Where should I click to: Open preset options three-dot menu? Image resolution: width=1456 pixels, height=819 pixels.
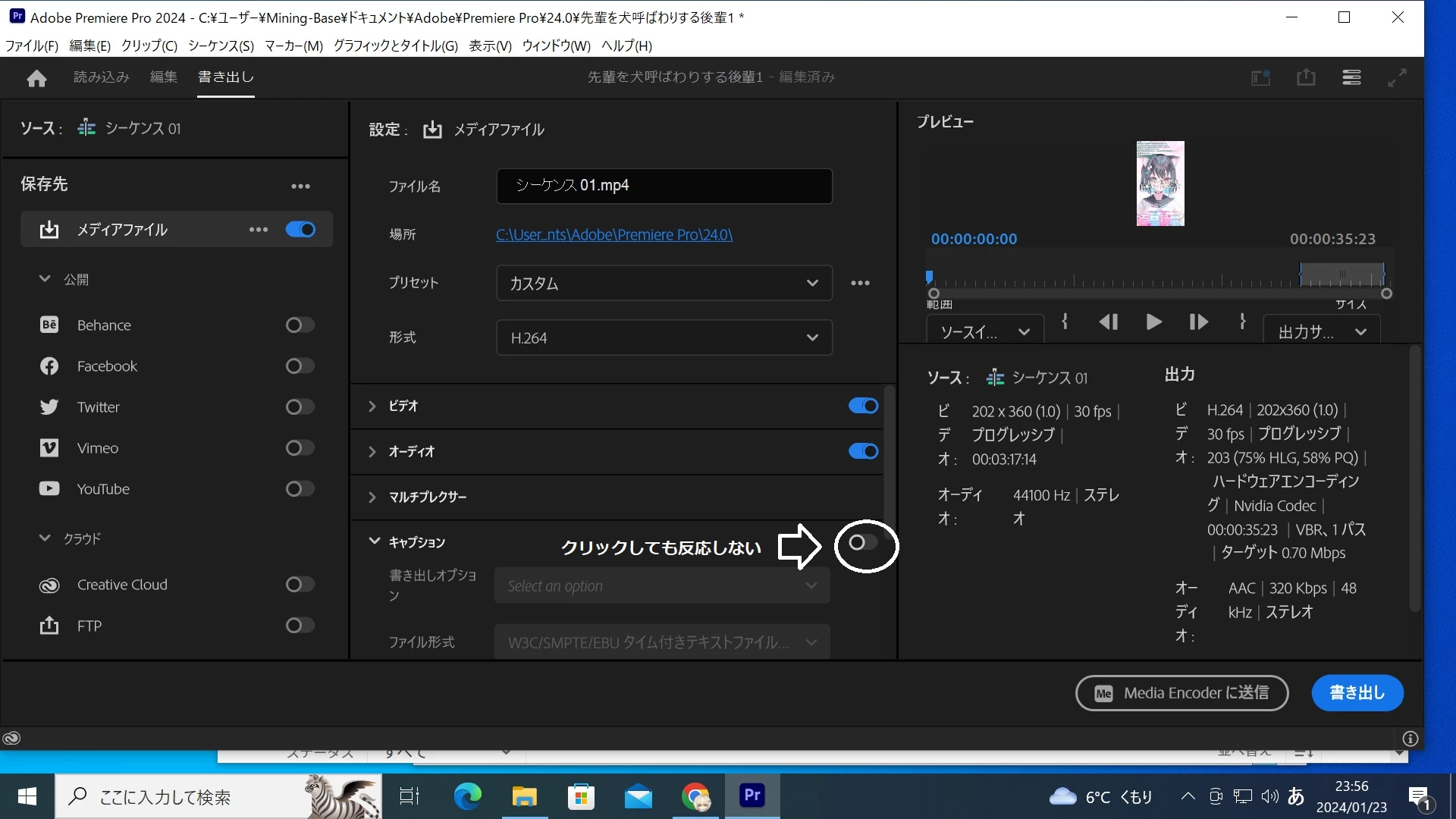[860, 283]
